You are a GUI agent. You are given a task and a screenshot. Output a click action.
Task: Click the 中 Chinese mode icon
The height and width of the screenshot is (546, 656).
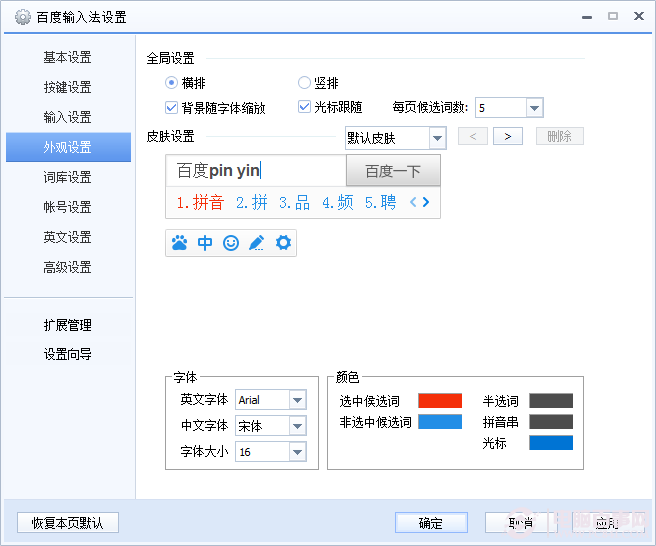pyautogui.click(x=205, y=243)
